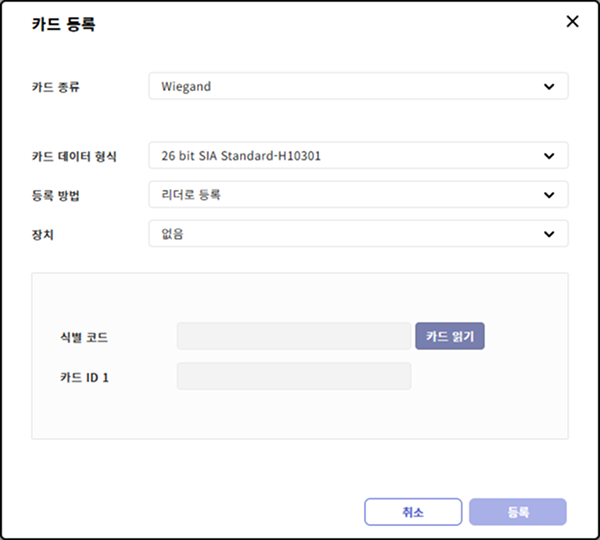Click the chevron arrow beside 26 bit SIA Standard-H10301
The height and width of the screenshot is (540, 600).
tap(549, 156)
